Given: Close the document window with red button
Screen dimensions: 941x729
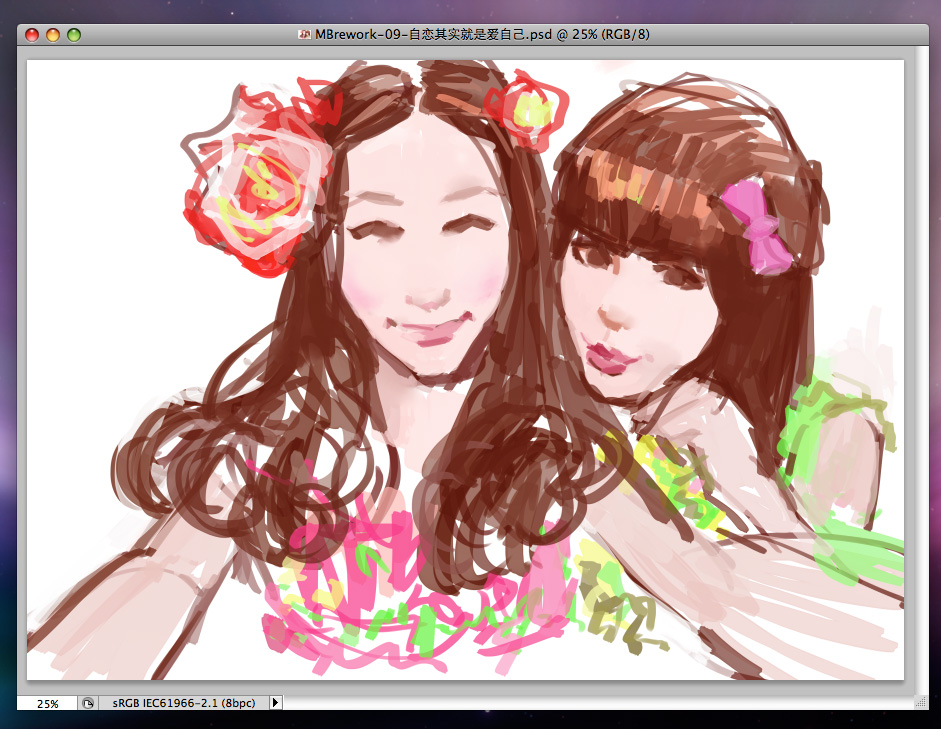Looking at the screenshot, I should point(32,35).
